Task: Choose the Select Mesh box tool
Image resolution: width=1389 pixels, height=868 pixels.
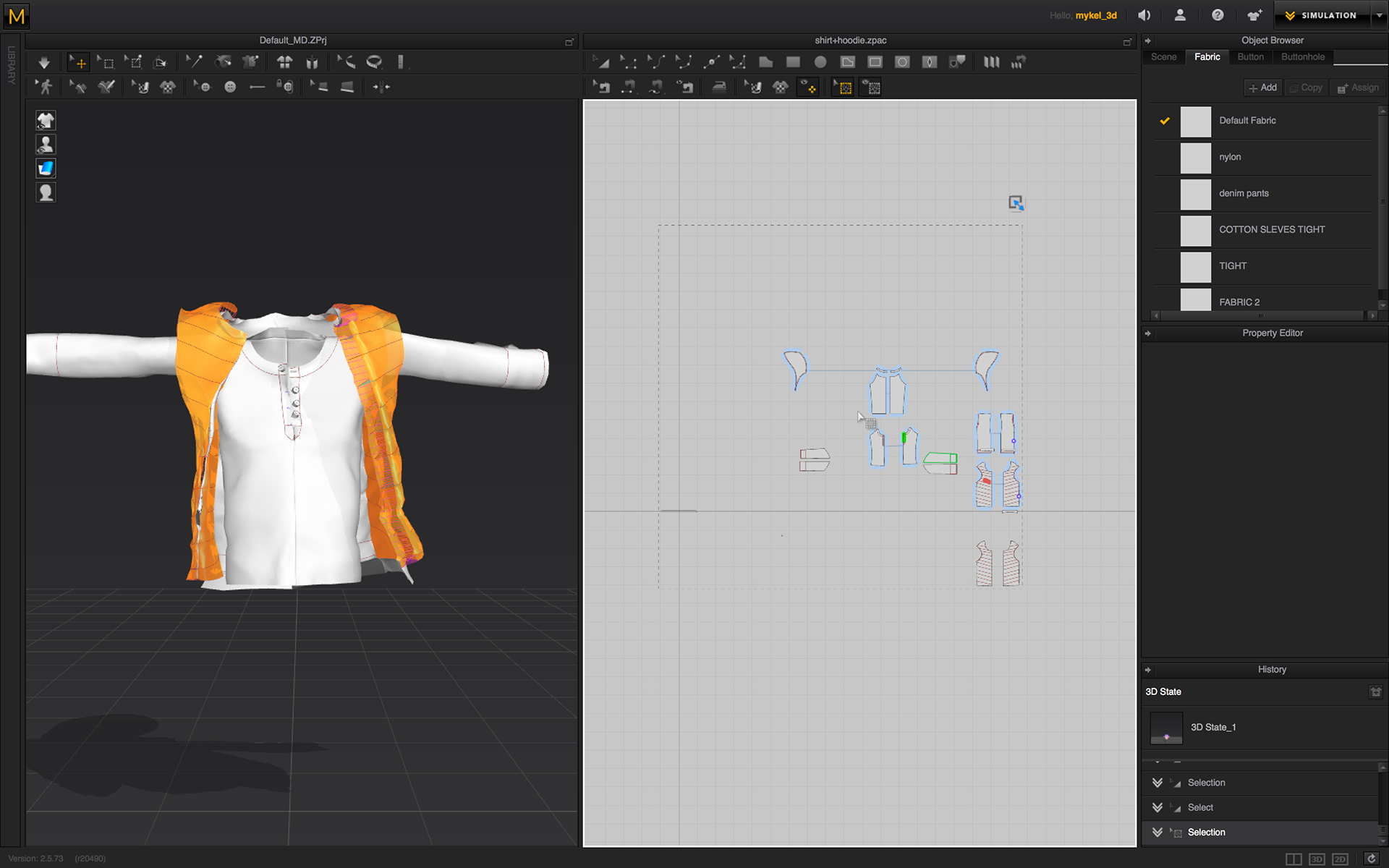Action: pyautogui.click(x=106, y=63)
